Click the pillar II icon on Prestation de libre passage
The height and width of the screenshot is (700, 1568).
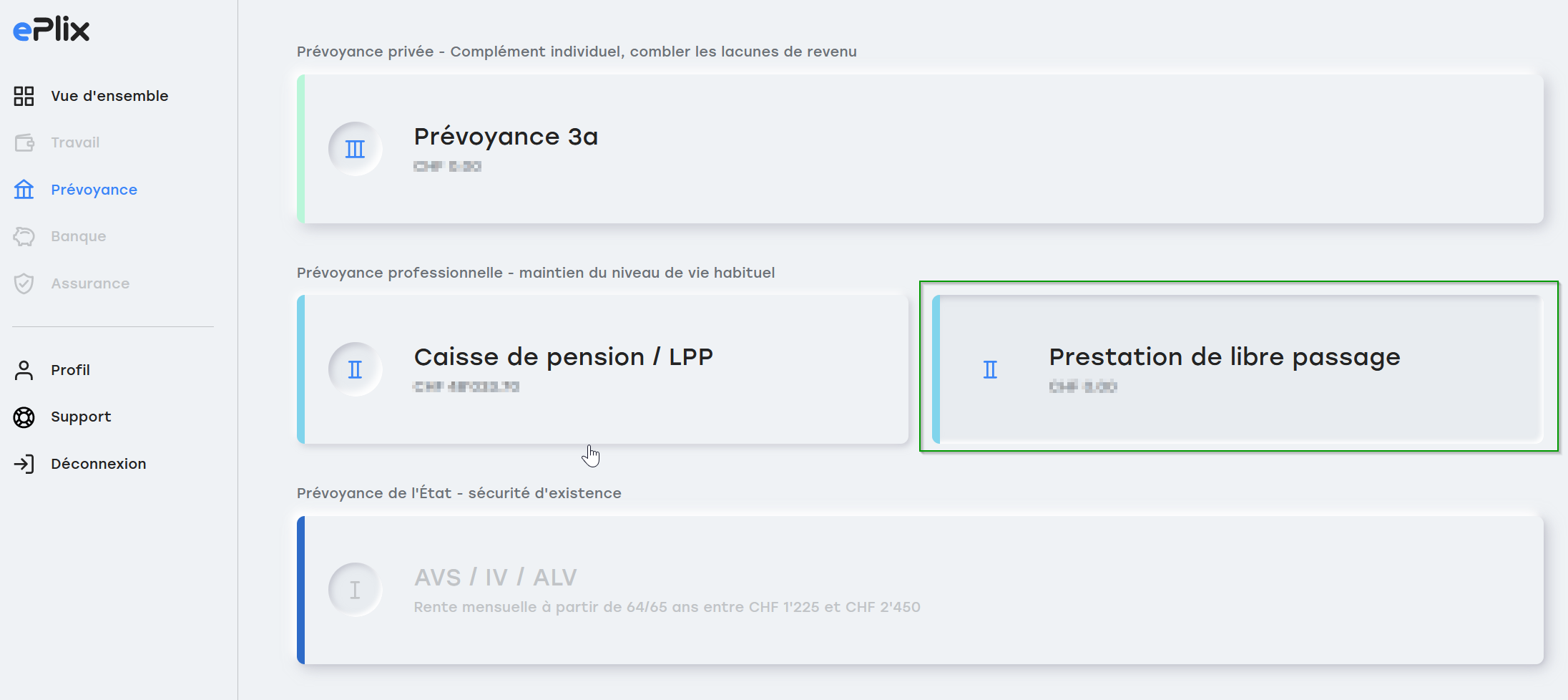[x=990, y=369]
